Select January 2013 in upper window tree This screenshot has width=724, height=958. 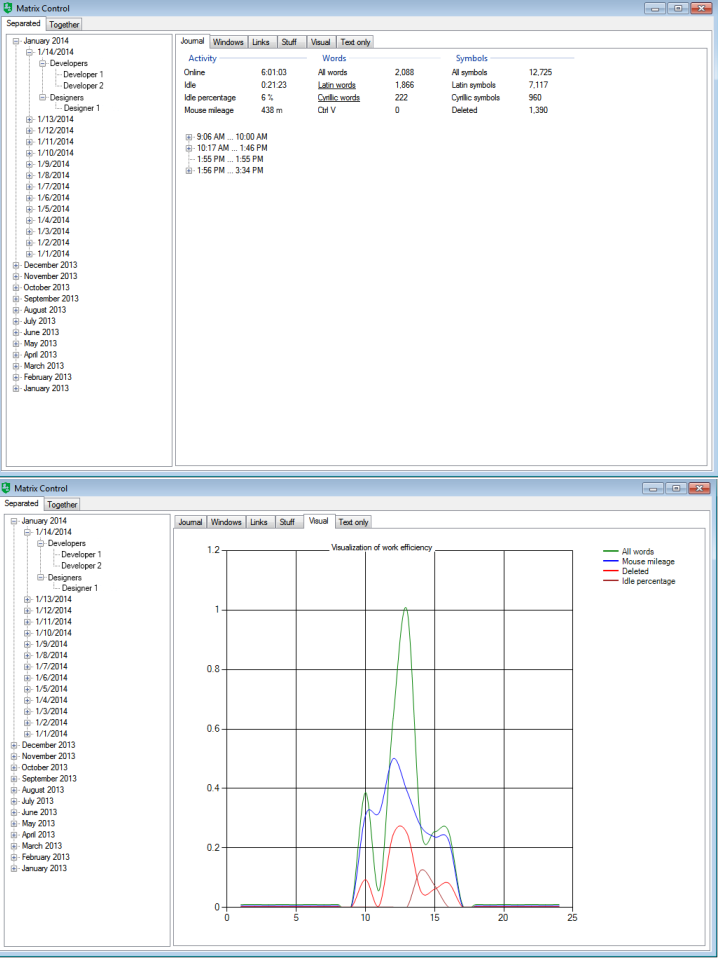(x=46, y=389)
